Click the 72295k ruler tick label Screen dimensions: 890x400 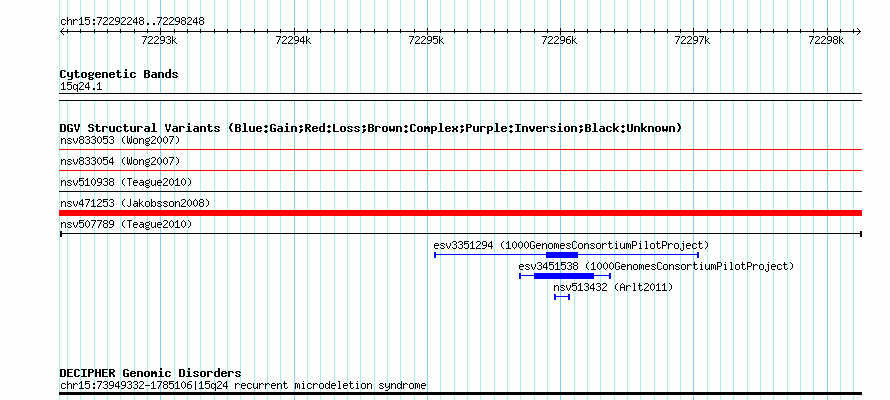pyautogui.click(x=427, y=40)
